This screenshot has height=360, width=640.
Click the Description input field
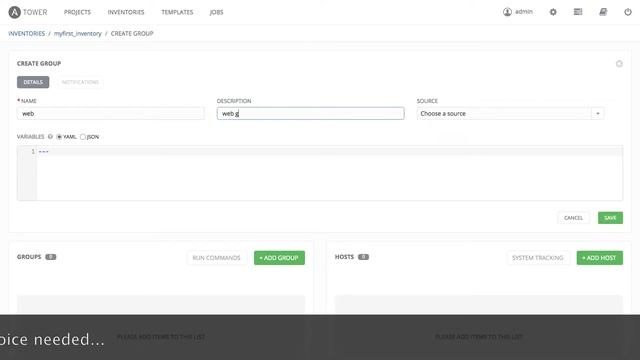[x=311, y=113]
